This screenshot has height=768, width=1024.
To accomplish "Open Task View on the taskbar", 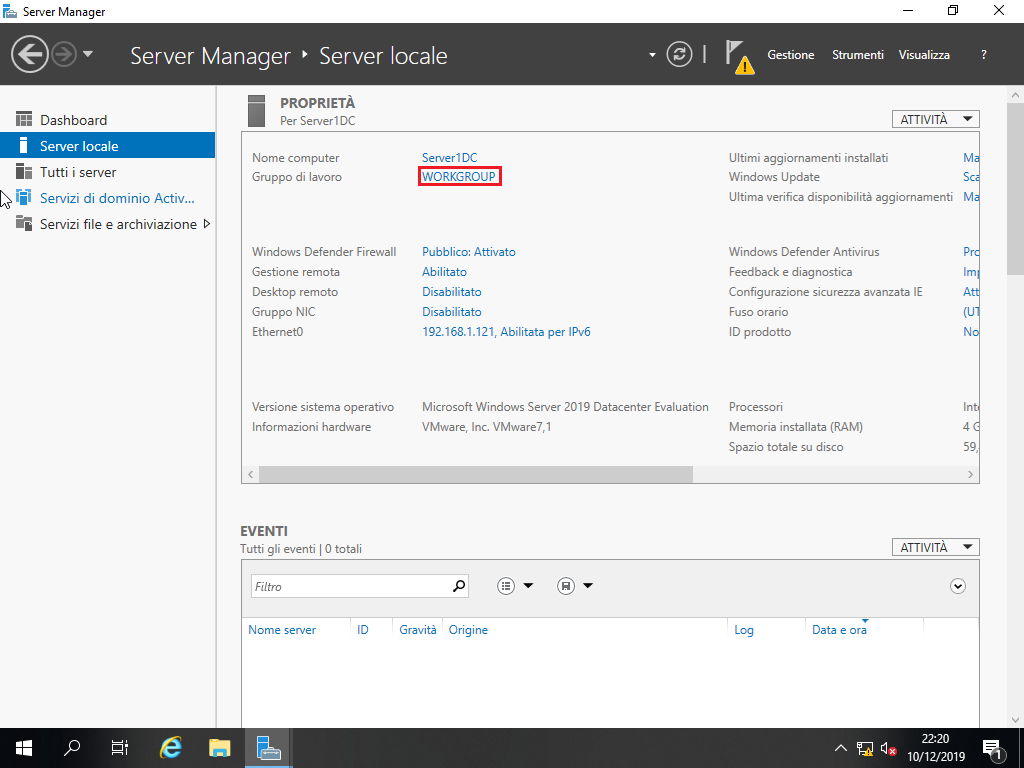I will (120, 748).
